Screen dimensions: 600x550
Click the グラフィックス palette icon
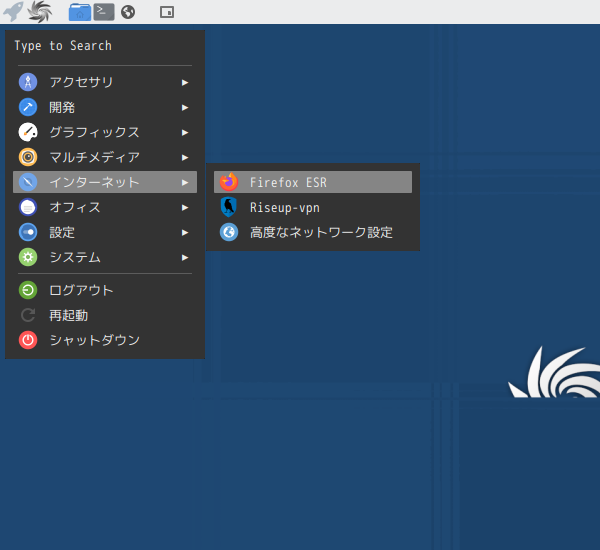[28, 132]
